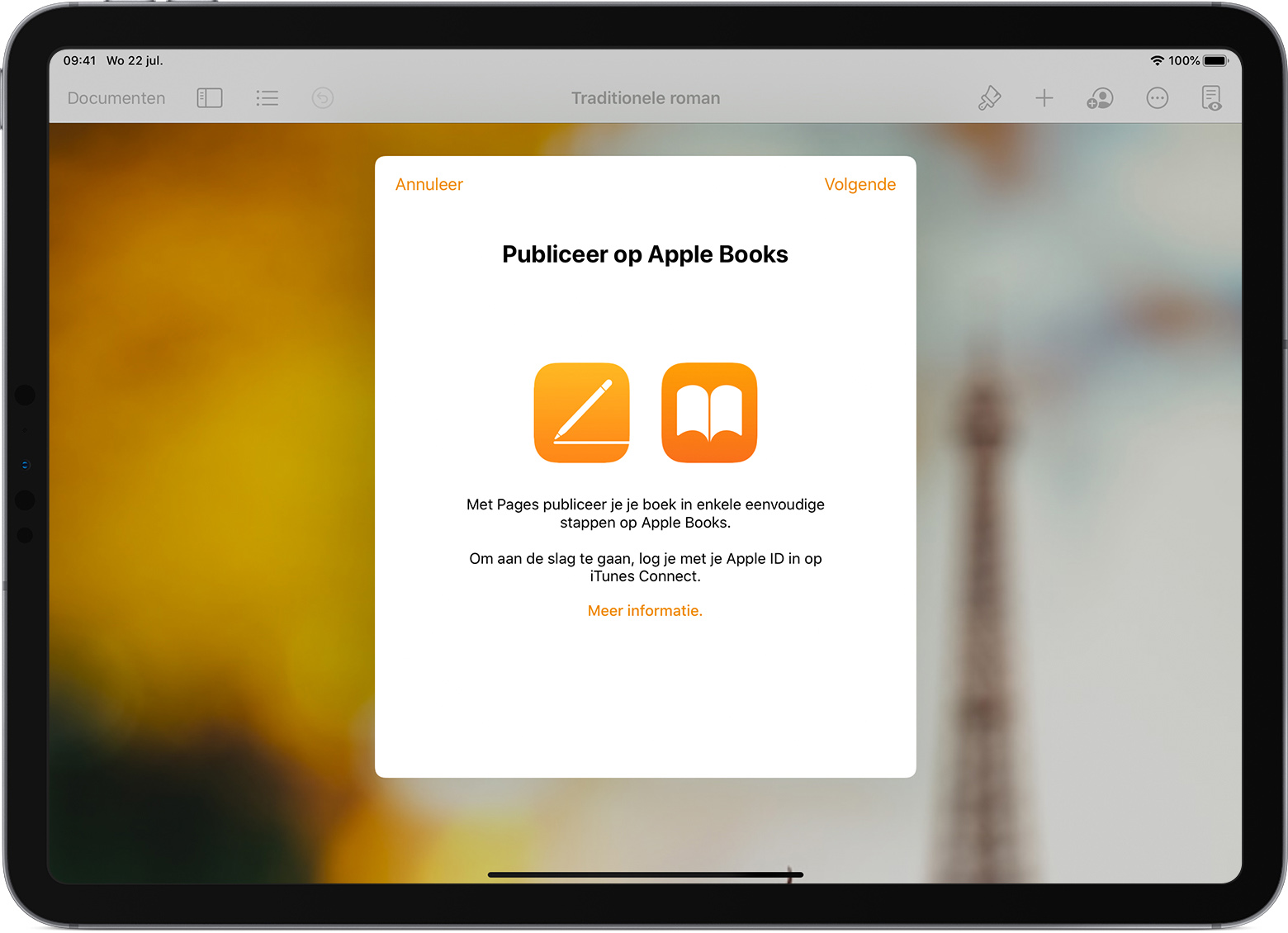Tap the table of contents list icon
1288x933 pixels.
pyautogui.click(x=267, y=97)
